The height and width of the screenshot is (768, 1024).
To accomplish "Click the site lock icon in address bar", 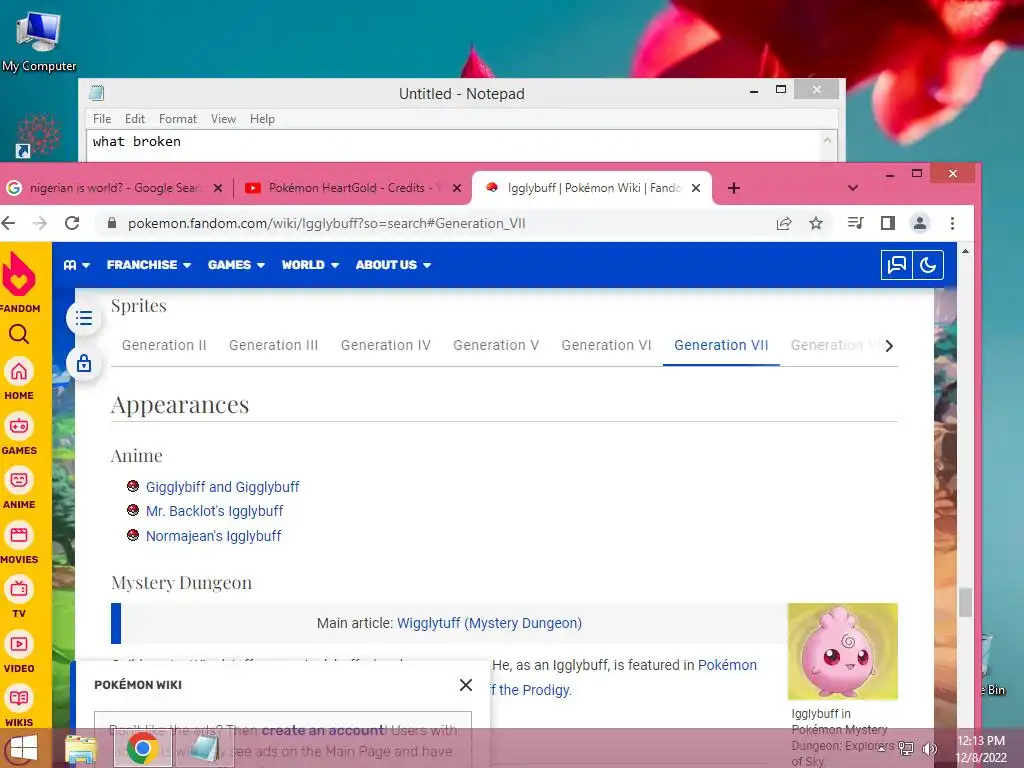I will [x=112, y=223].
